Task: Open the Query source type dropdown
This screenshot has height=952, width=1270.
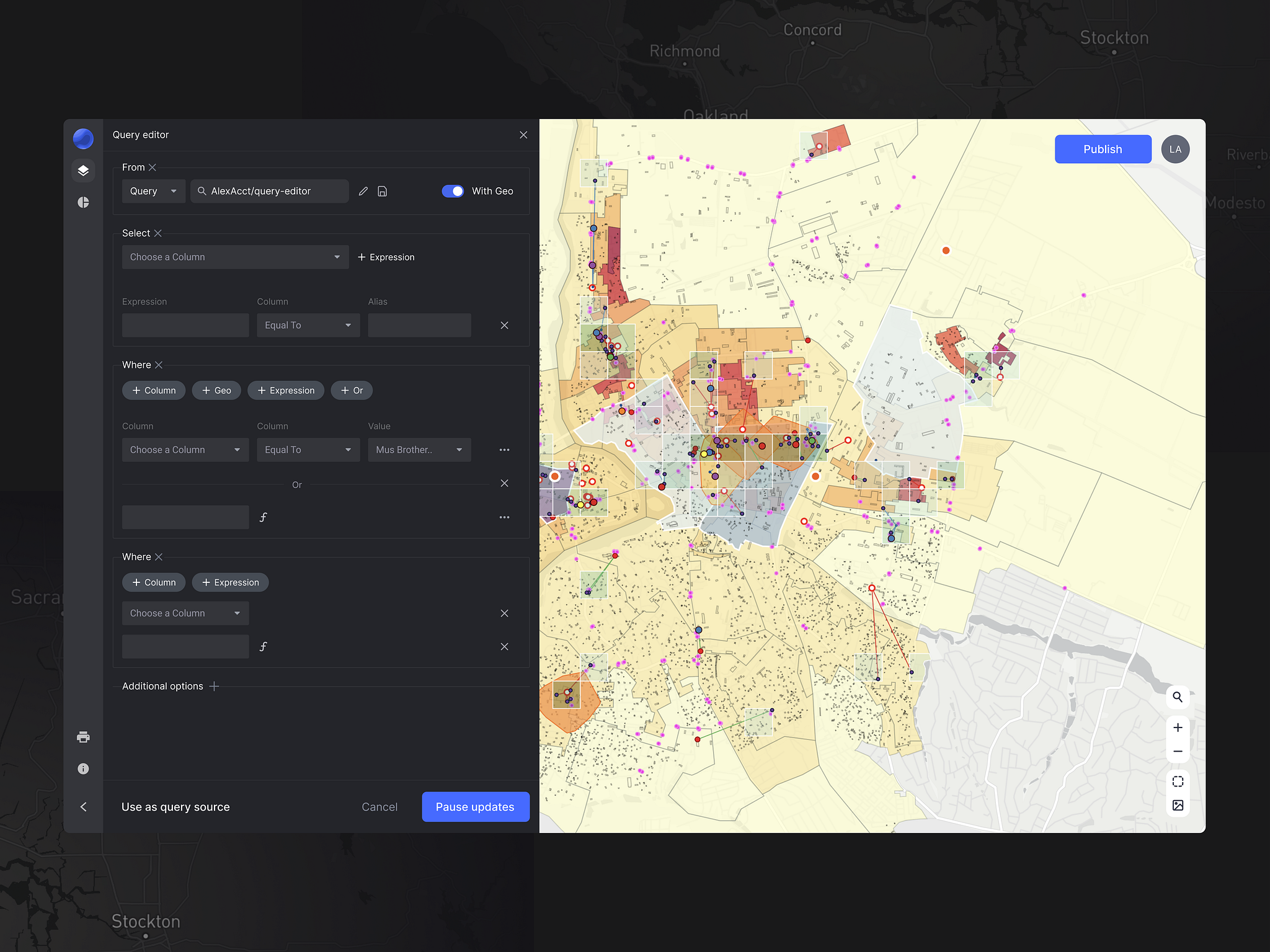Action: 153,191
